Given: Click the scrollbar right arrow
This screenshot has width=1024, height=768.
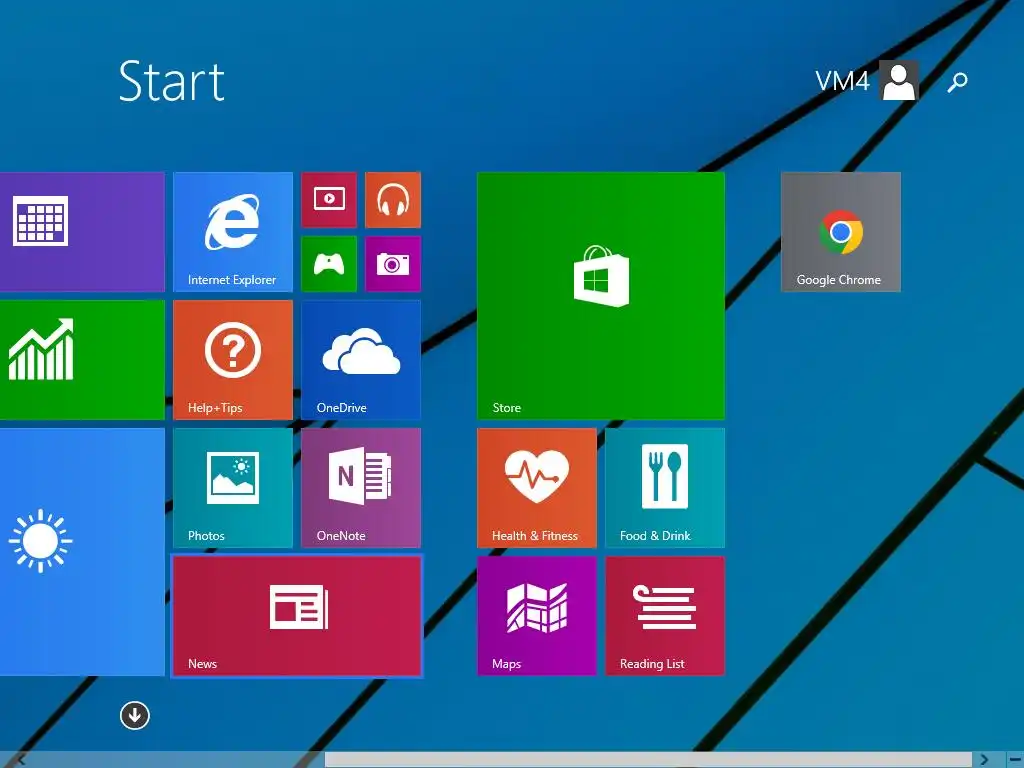Looking at the screenshot, I should (984, 760).
